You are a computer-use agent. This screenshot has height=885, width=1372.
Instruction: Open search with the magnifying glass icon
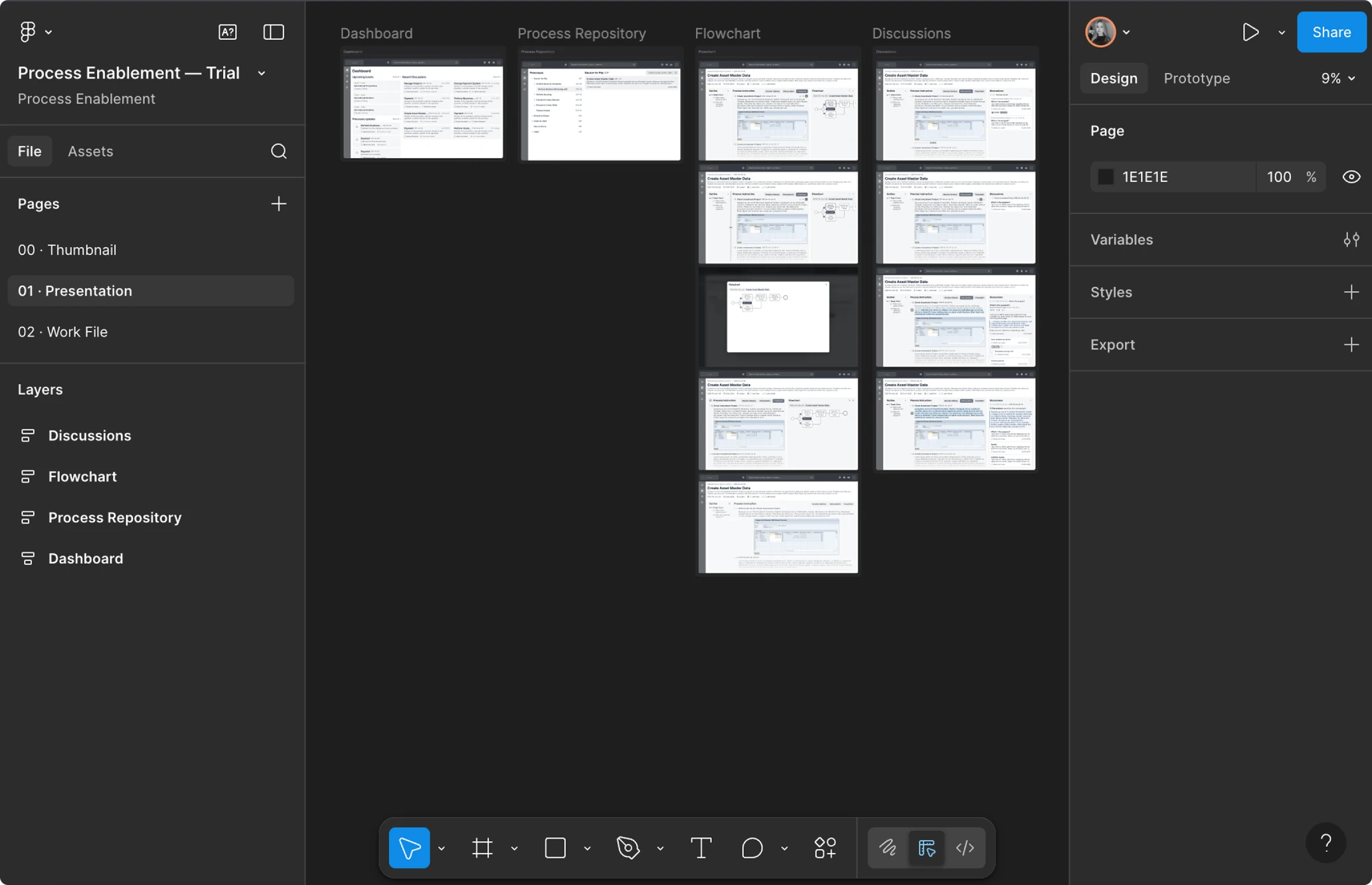tap(278, 151)
